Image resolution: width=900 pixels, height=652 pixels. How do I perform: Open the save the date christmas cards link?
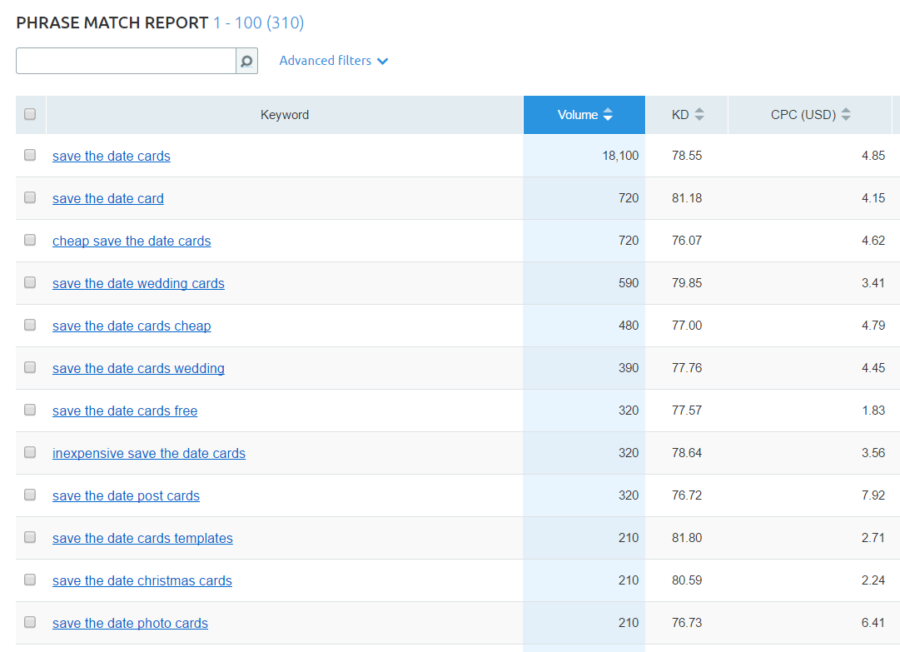142,581
